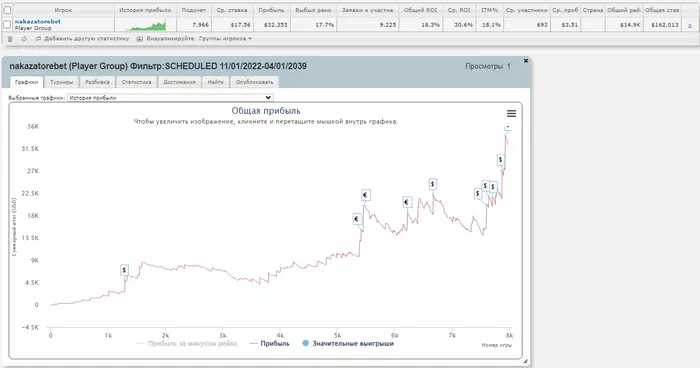Open the Турниры tab
This screenshot has height=368, width=700.
pos(62,82)
